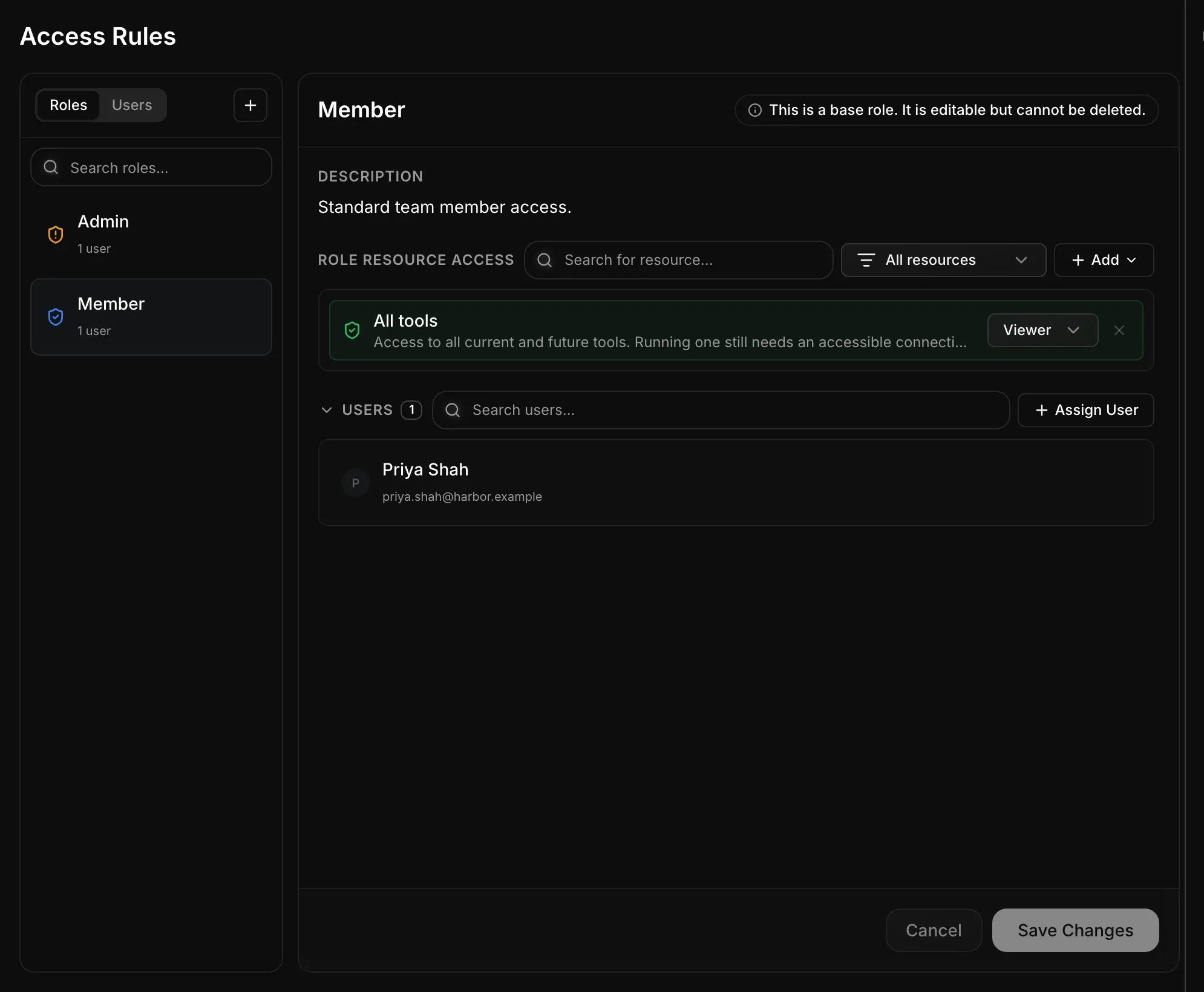Click the All tools rule title
Image resolution: width=1204 pixels, height=992 pixels.
click(x=405, y=321)
